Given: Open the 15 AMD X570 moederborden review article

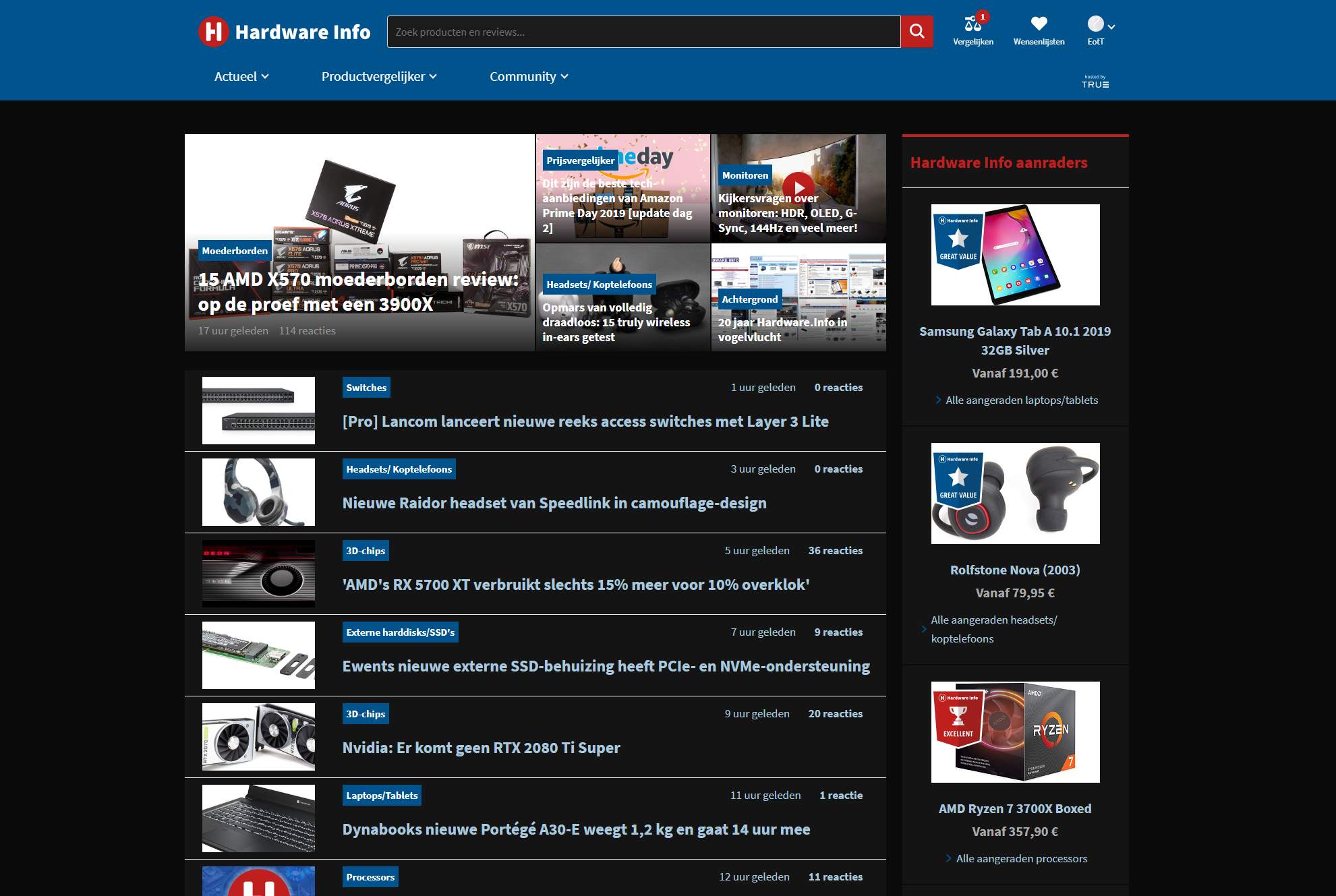Looking at the screenshot, I should (x=357, y=292).
